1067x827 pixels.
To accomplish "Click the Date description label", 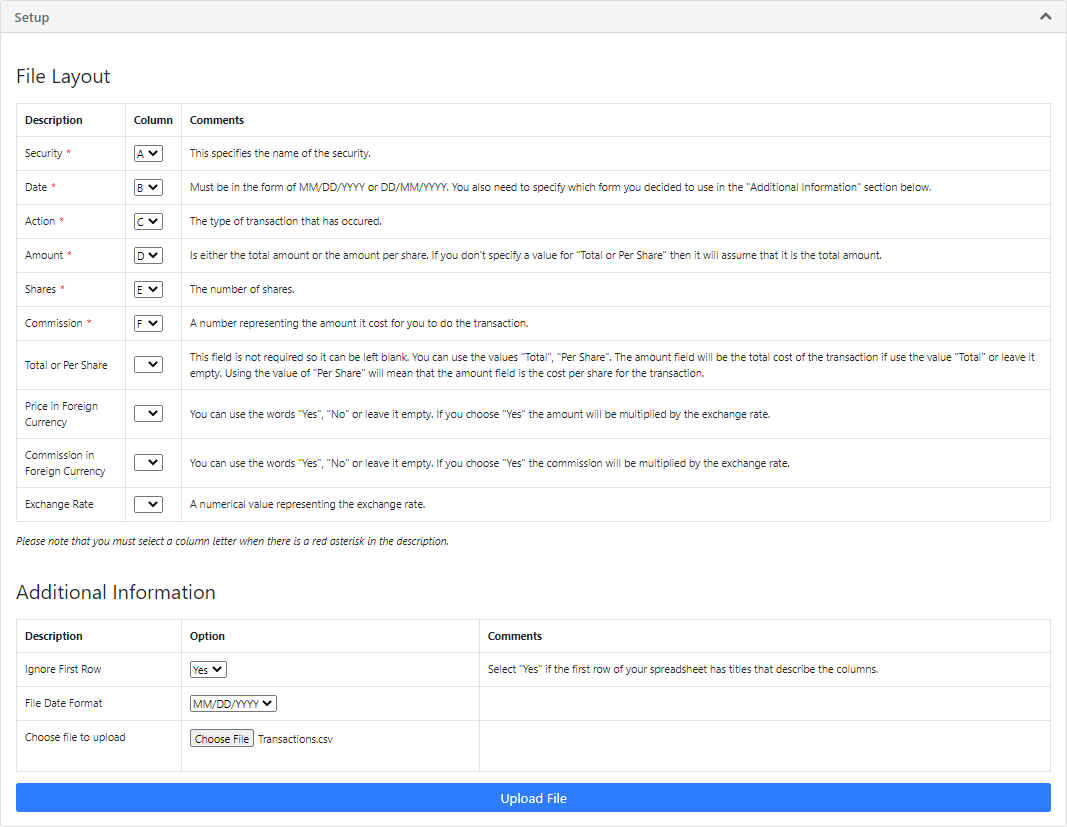I will pyautogui.click(x=36, y=187).
